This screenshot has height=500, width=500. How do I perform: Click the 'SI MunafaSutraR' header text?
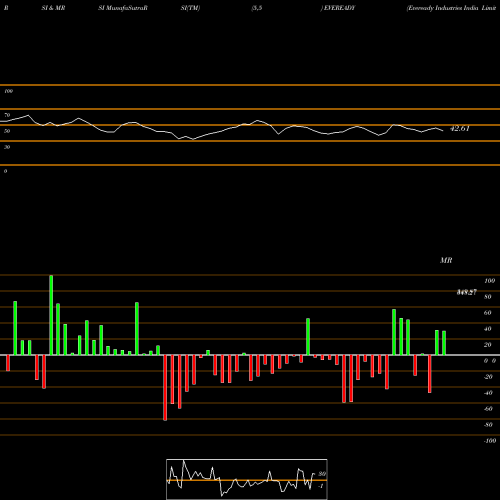(123, 8)
